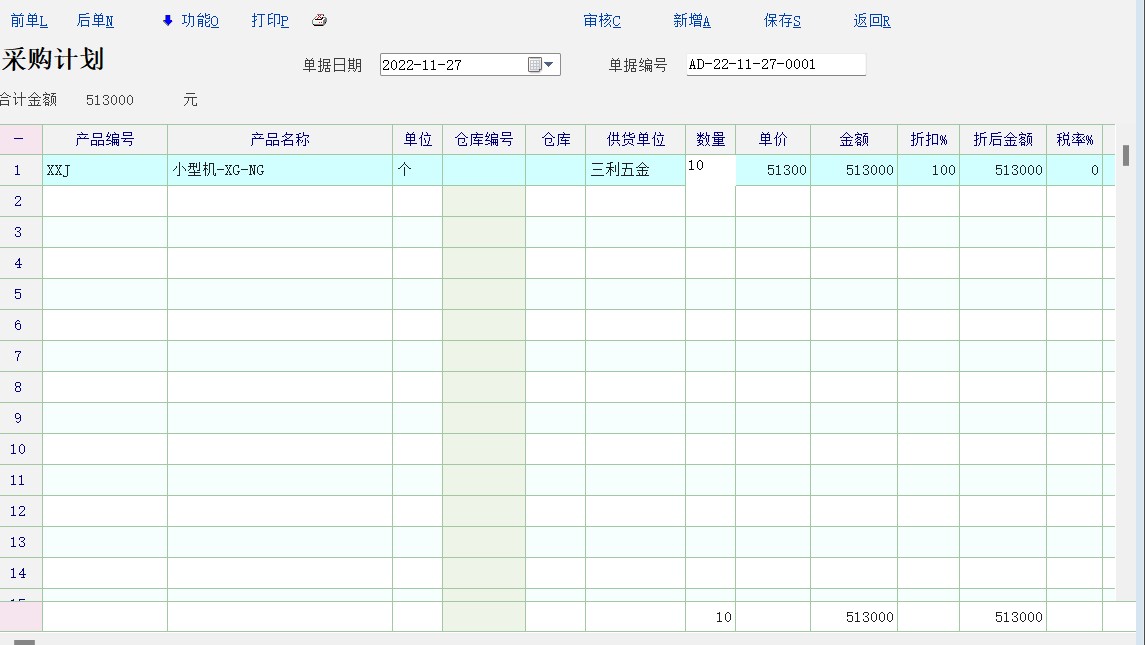Click the vertical scrollbar thumb on the right
This screenshot has width=1145, height=645.
point(1125,155)
